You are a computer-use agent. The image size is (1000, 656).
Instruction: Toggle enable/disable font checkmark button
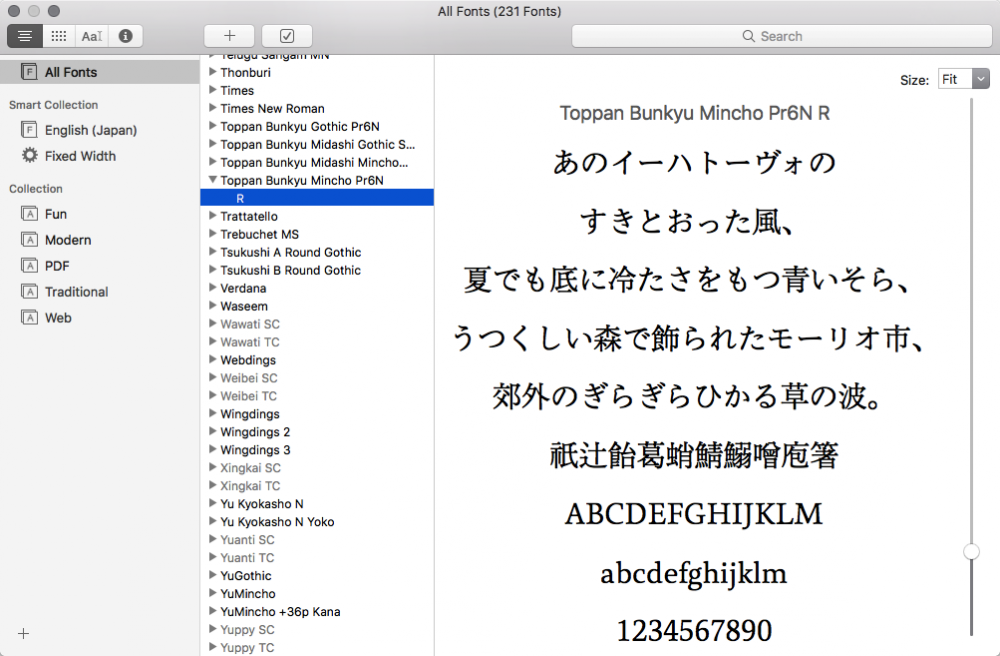click(287, 36)
